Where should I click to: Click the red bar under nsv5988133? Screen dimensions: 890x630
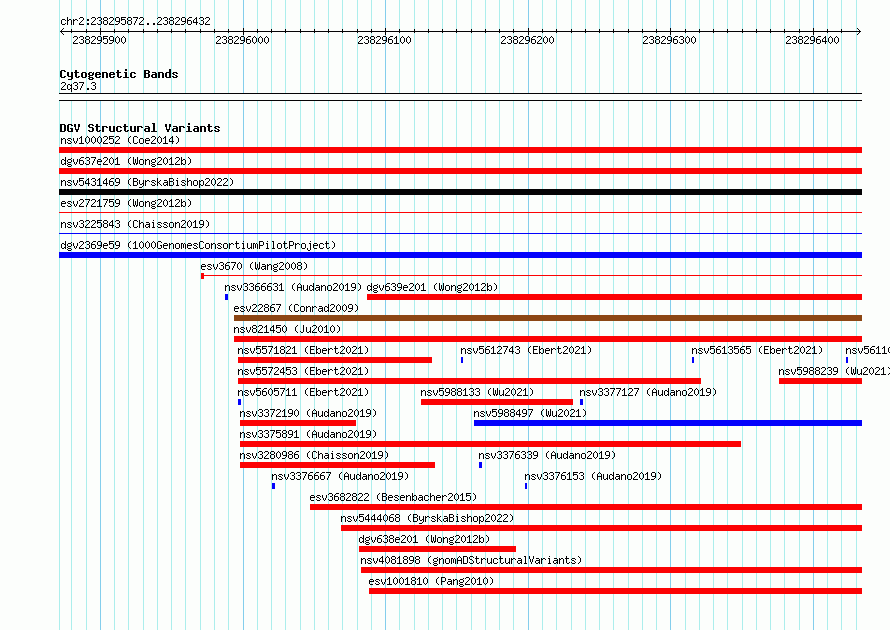(x=497, y=402)
